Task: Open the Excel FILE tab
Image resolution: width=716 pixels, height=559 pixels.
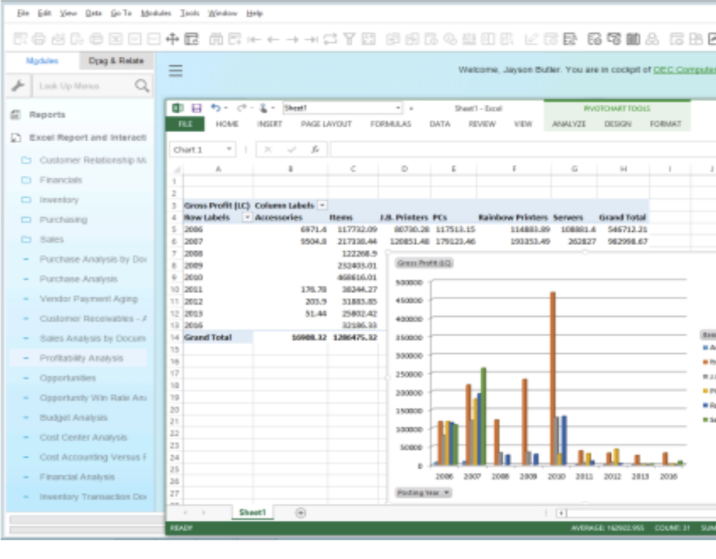Action: 185,124
